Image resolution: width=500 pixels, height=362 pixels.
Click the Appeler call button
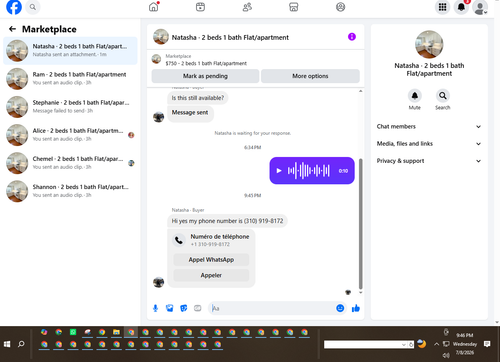pos(211,275)
